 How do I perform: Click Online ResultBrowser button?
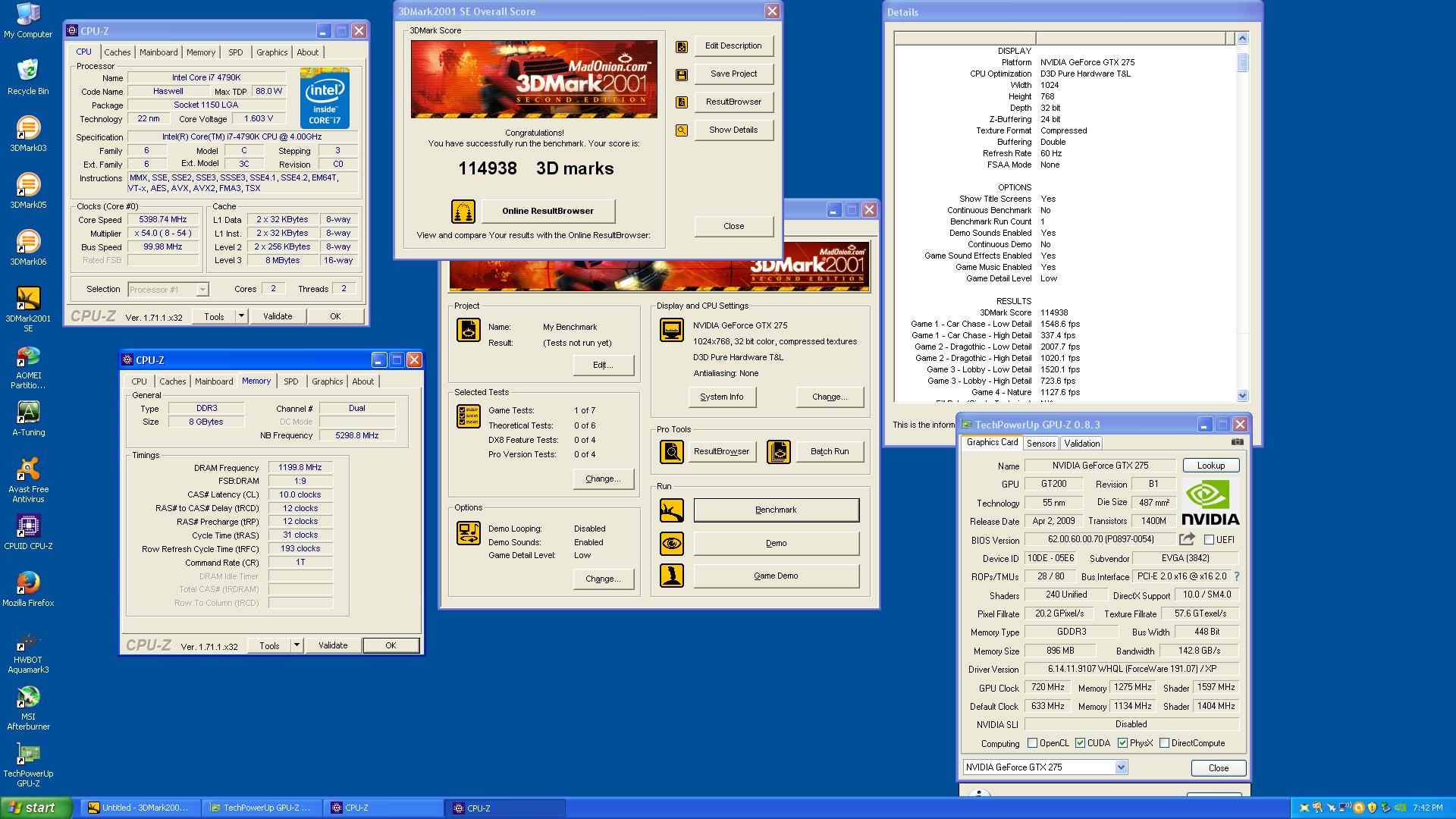point(548,211)
